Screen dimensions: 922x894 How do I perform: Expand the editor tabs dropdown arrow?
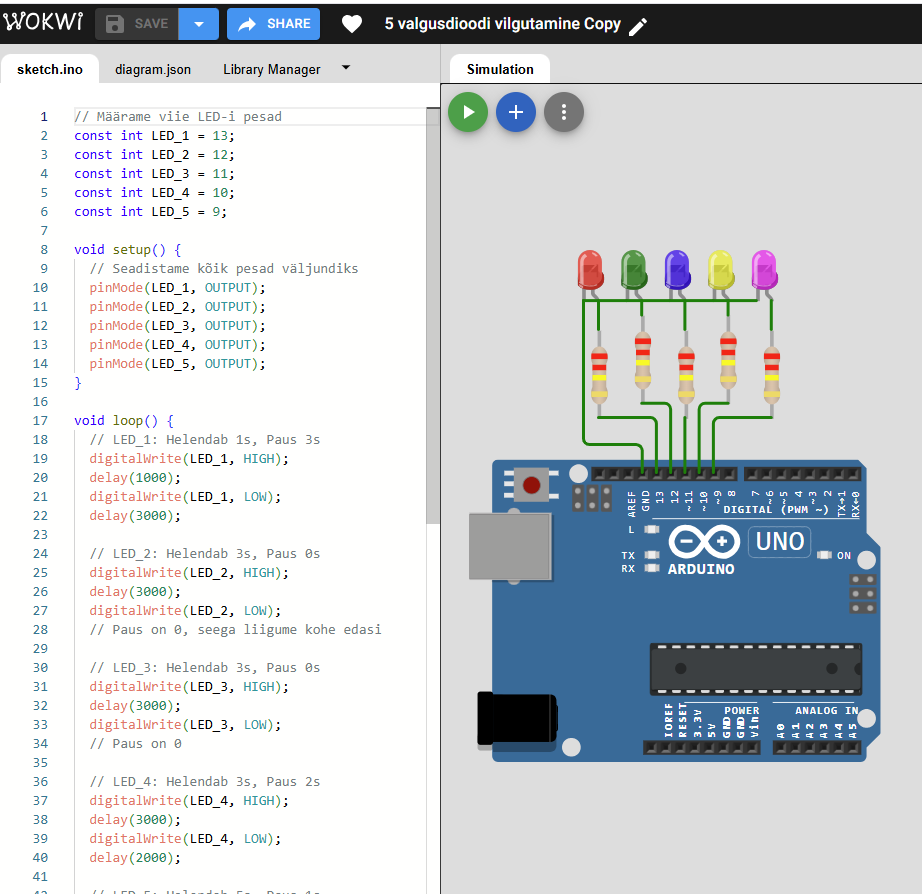tap(346, 68)
